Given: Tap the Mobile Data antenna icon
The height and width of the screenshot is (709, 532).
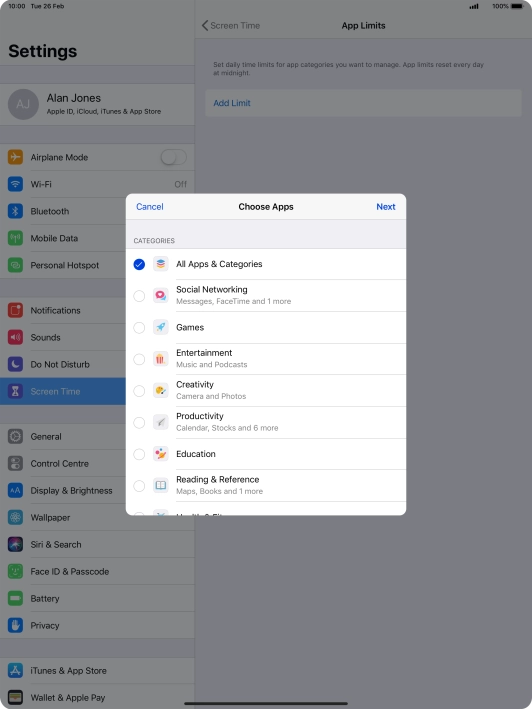Looking at the screenshot, I should (x=15, y=238).
